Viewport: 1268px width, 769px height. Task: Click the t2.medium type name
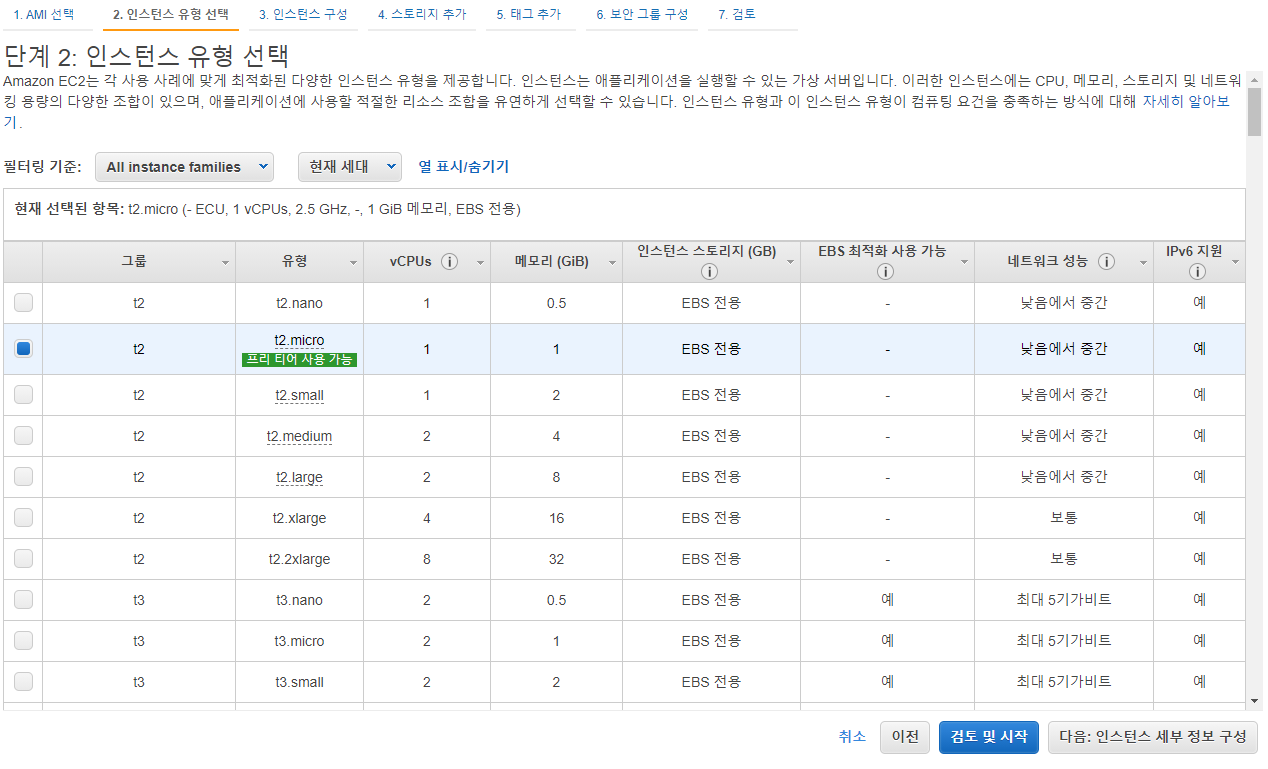[299, 436]
